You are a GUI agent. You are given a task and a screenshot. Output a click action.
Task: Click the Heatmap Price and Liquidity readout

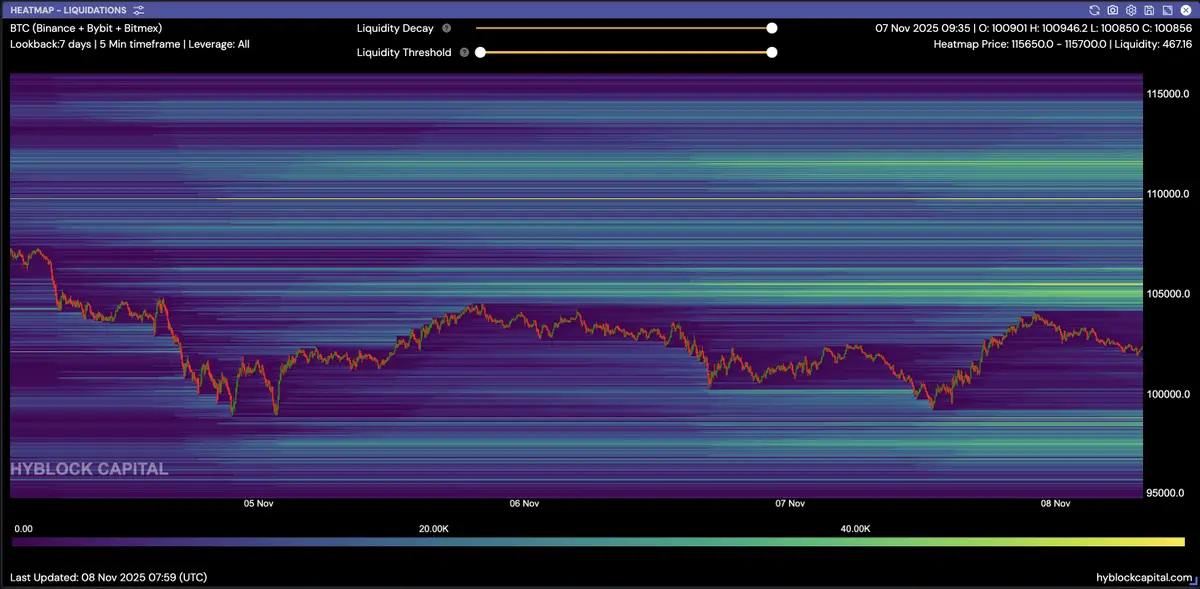pos(1062,45)
